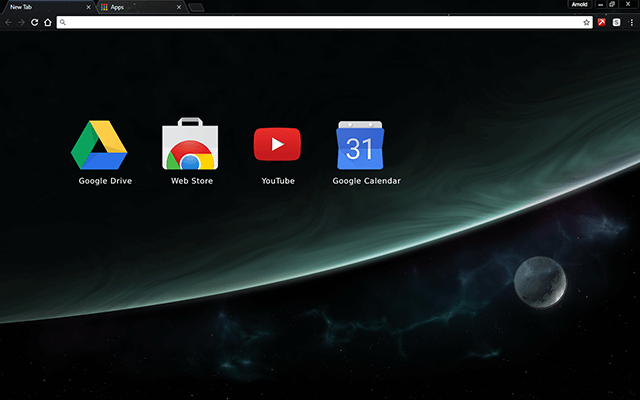The image size is (640, 400).
Task: Go to the home page
Action: click(47, 22)
